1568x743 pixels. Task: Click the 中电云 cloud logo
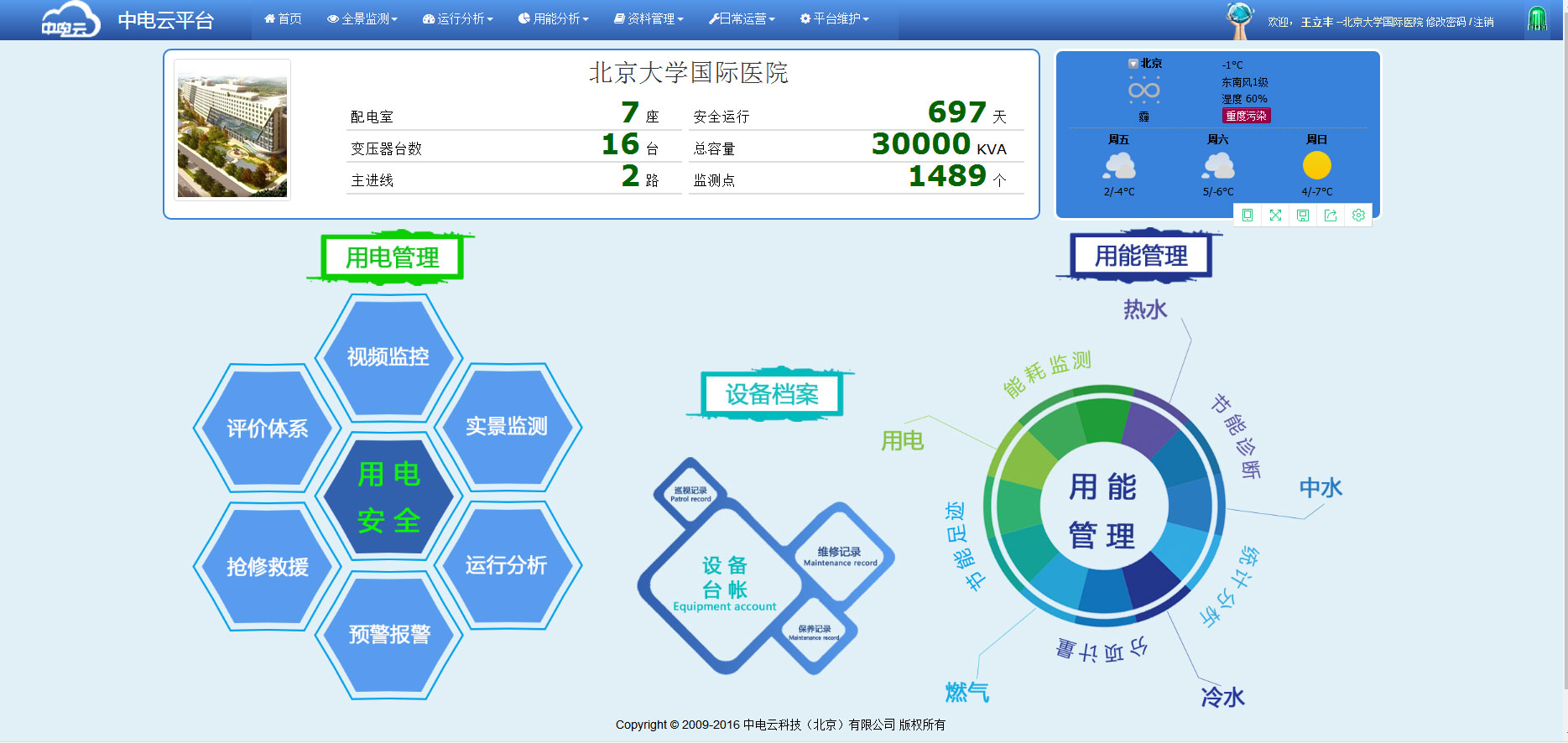pyautogui.click(x=70, y=20)
